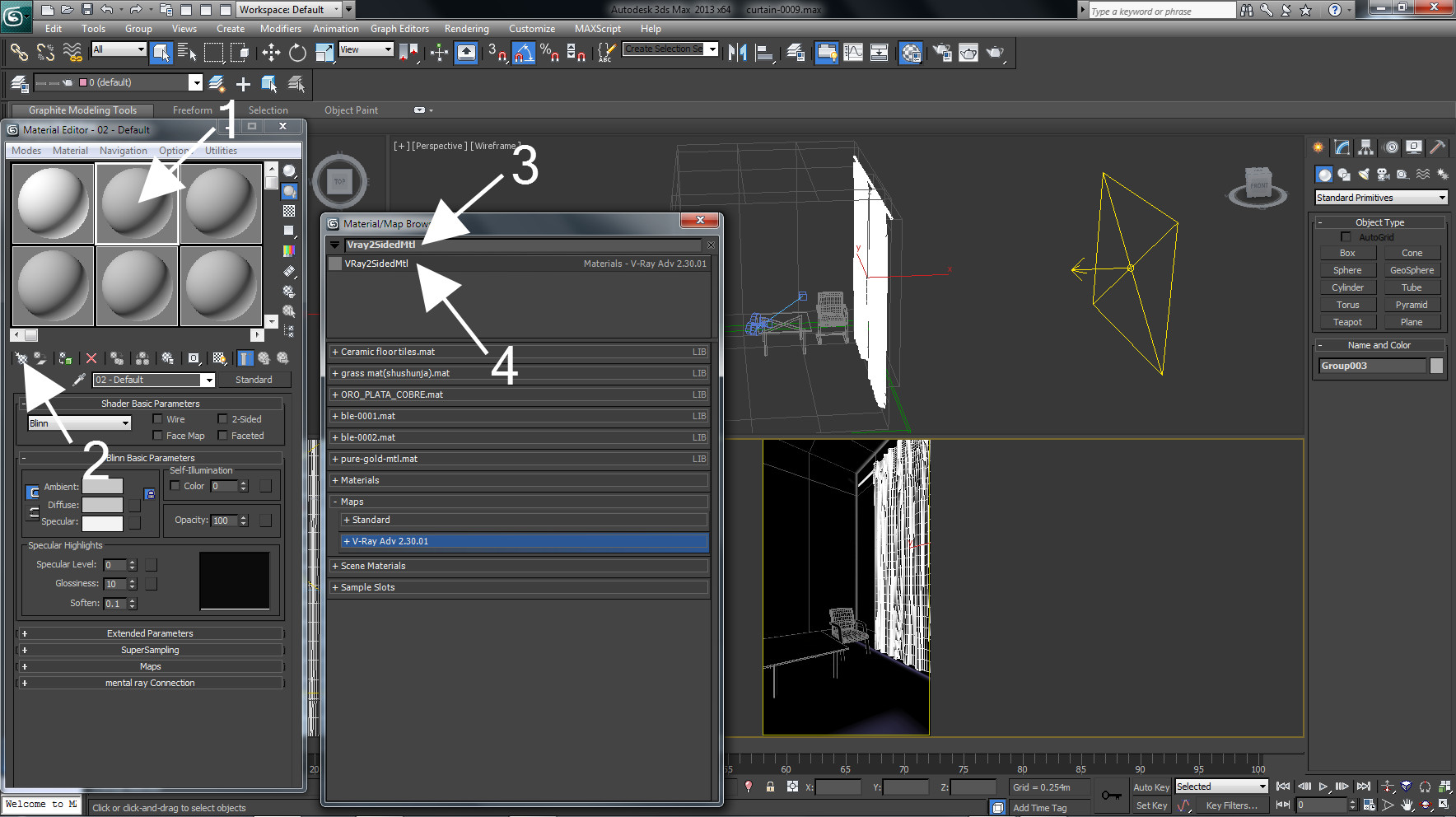Open the layer dropdown 0 (default)
This screenshot has width=1456, height=817.
coord(118,82)
